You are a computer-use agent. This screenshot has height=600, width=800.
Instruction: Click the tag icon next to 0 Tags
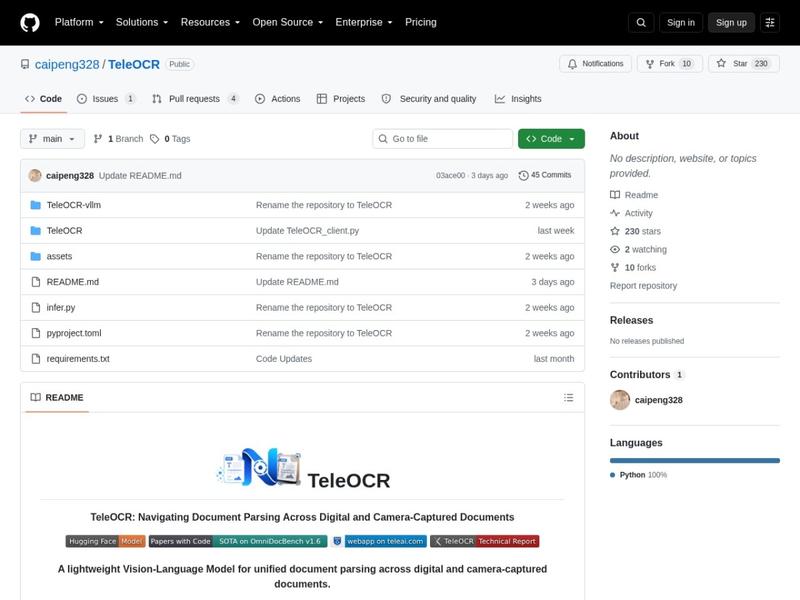(x=155, y=139)
